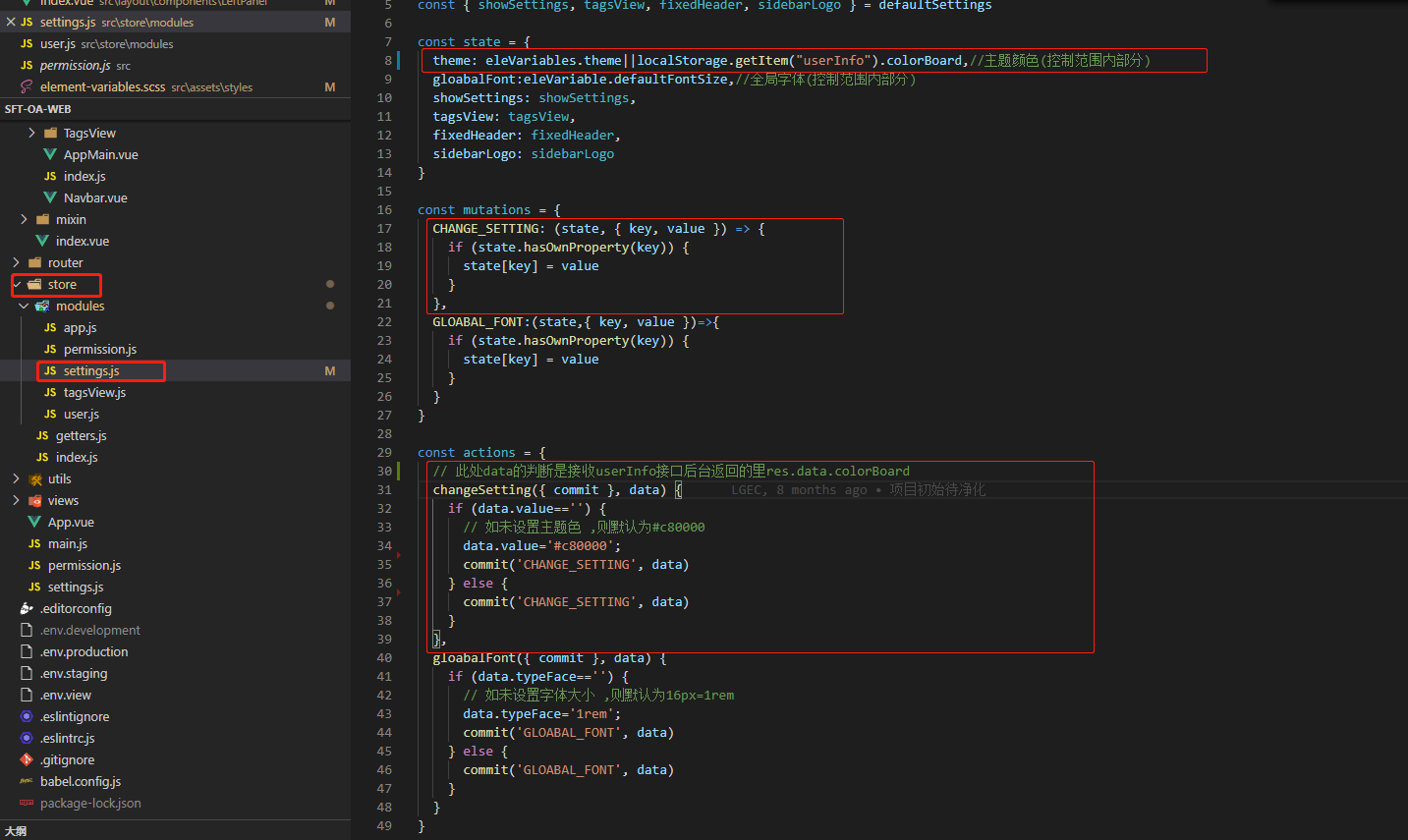1408x840 pixels.
Task: Click the Vue icon beside Navbar.vue
Action: click(x=50, y=197)
